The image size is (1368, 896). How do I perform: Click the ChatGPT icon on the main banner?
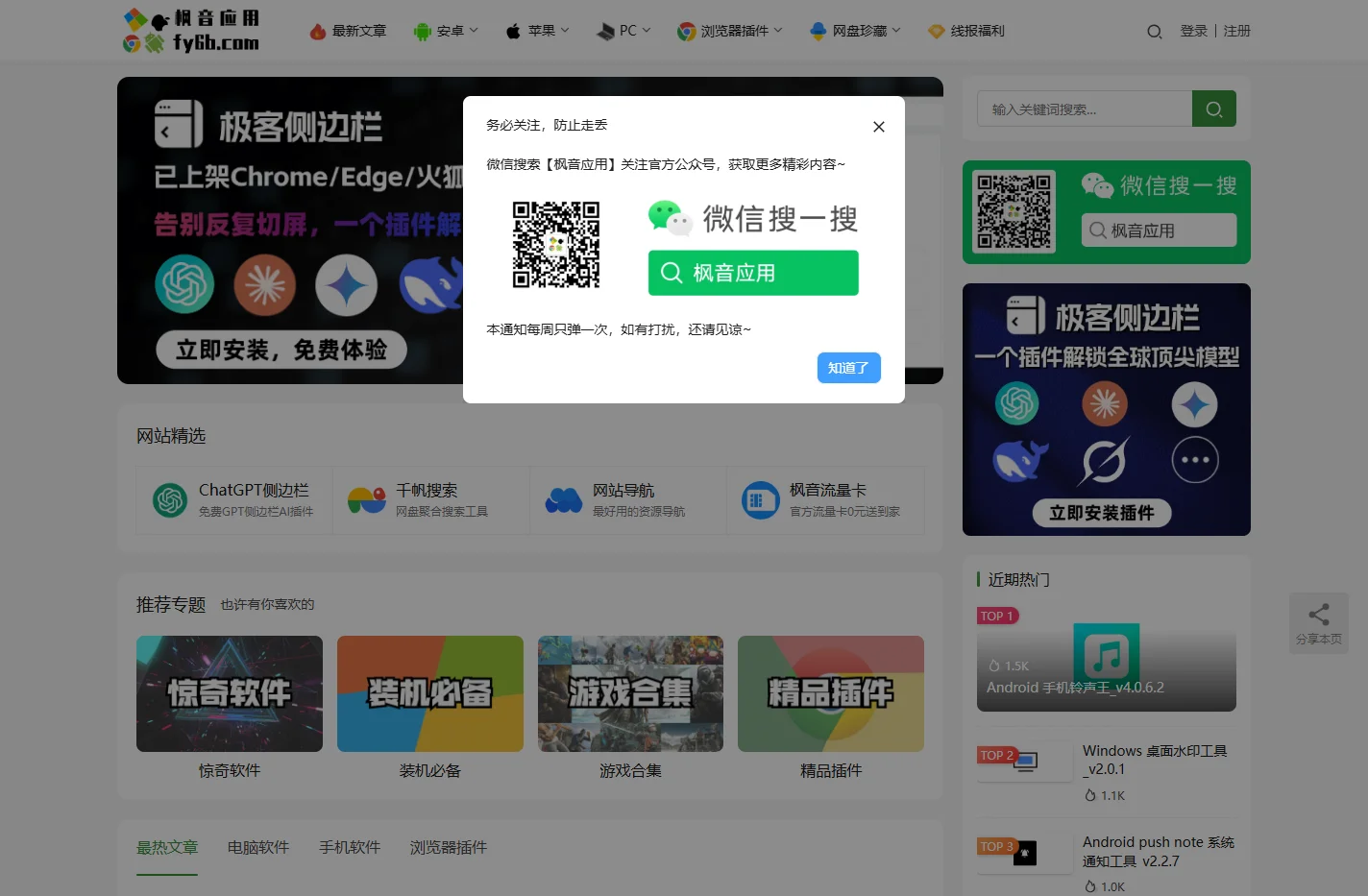pos(184,283)
